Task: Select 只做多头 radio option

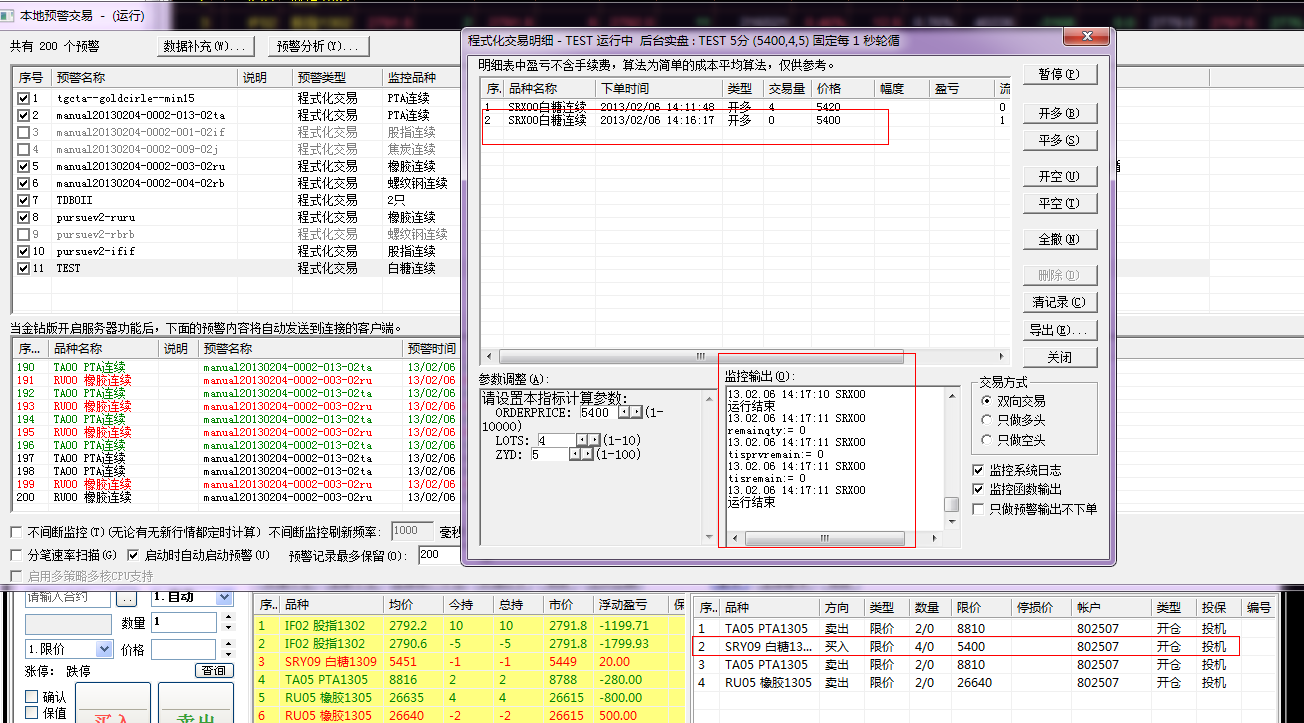Action: pyautogui.click(x=987, y=420)
